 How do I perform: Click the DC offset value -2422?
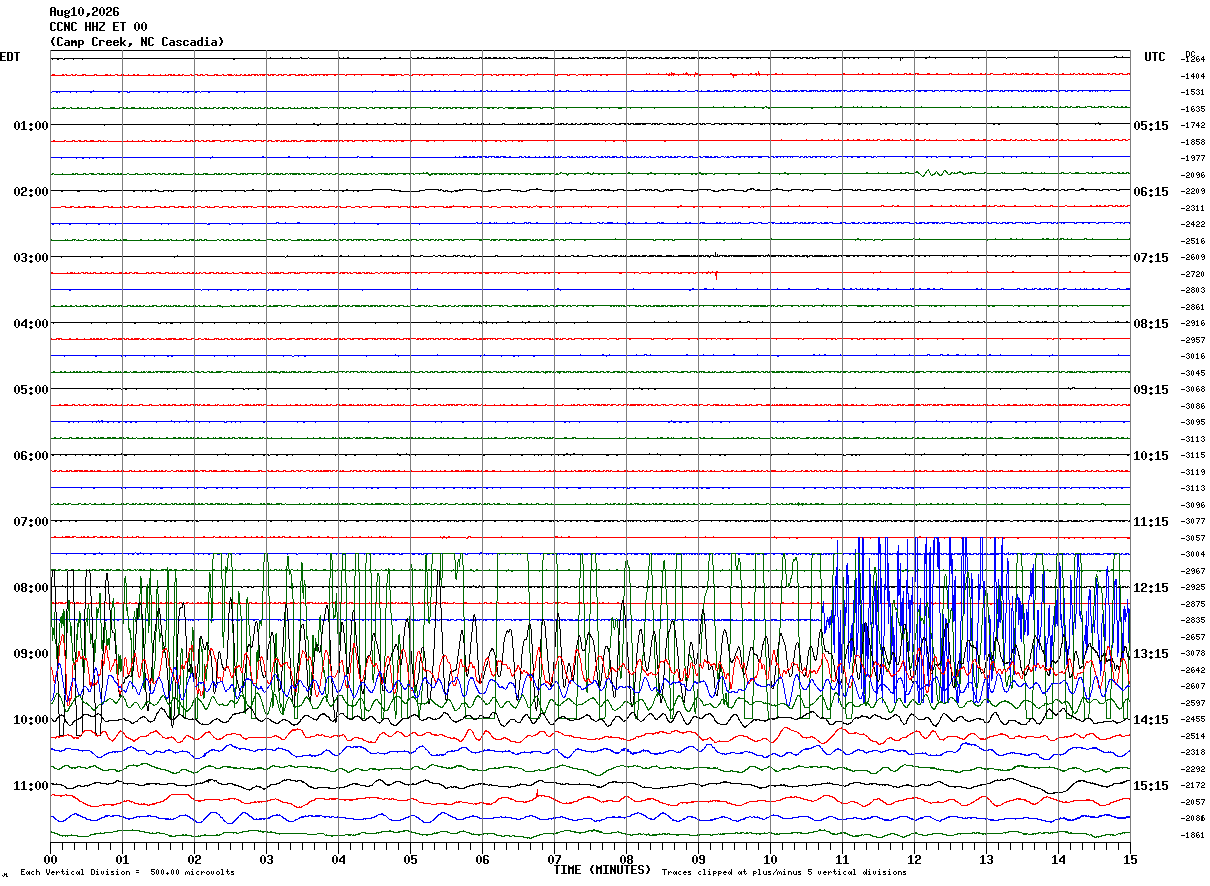point(1192,224)
